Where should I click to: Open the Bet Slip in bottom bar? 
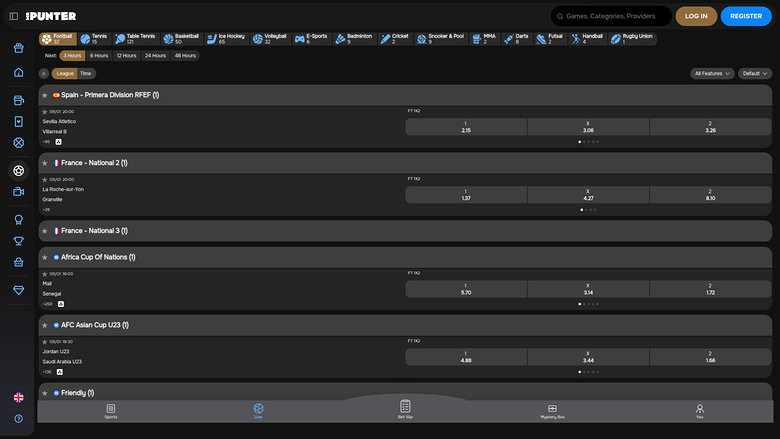[x=405, y=409]
